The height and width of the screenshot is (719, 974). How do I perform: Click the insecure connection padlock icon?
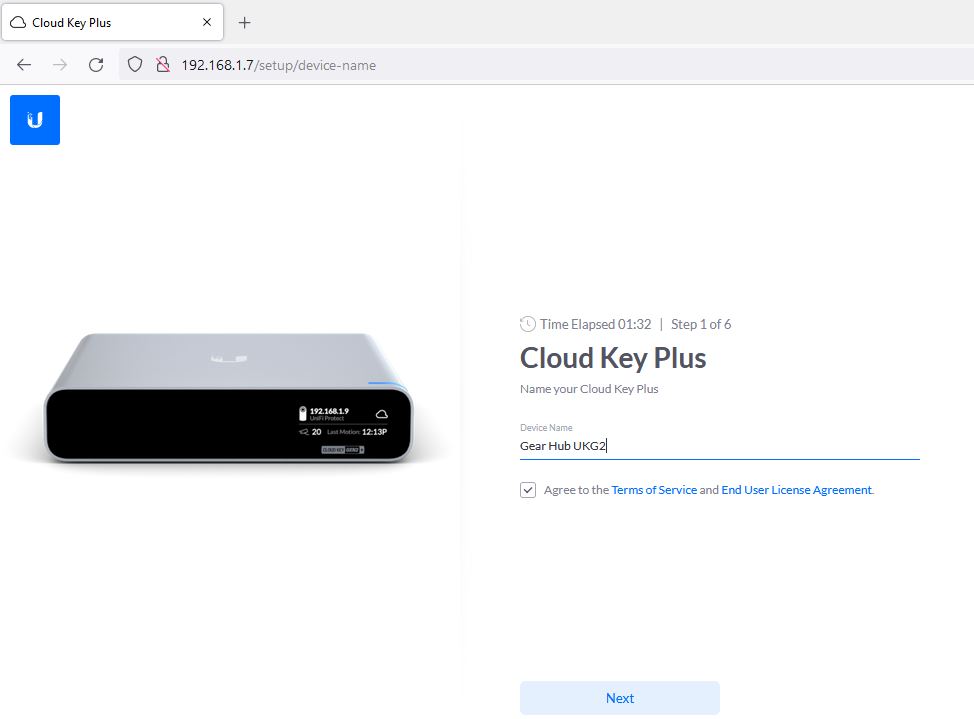tap(163, 65)
